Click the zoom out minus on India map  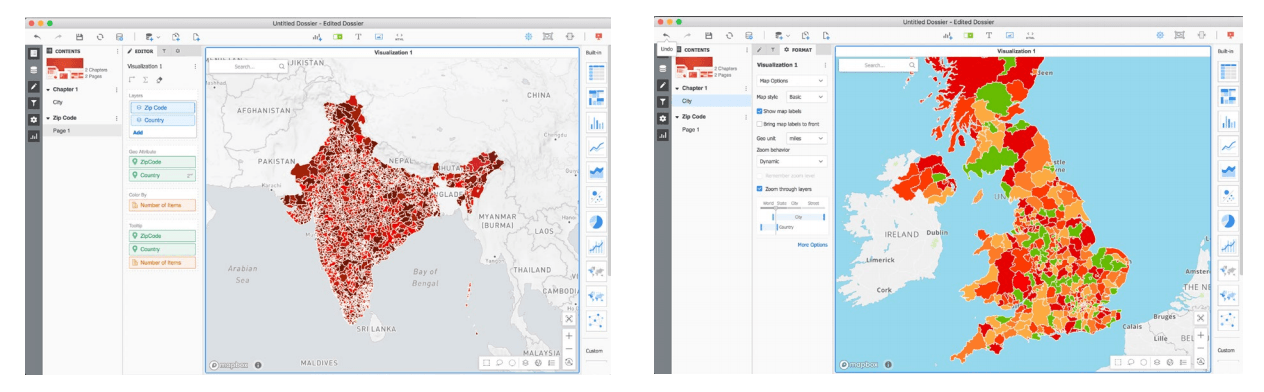569,349
